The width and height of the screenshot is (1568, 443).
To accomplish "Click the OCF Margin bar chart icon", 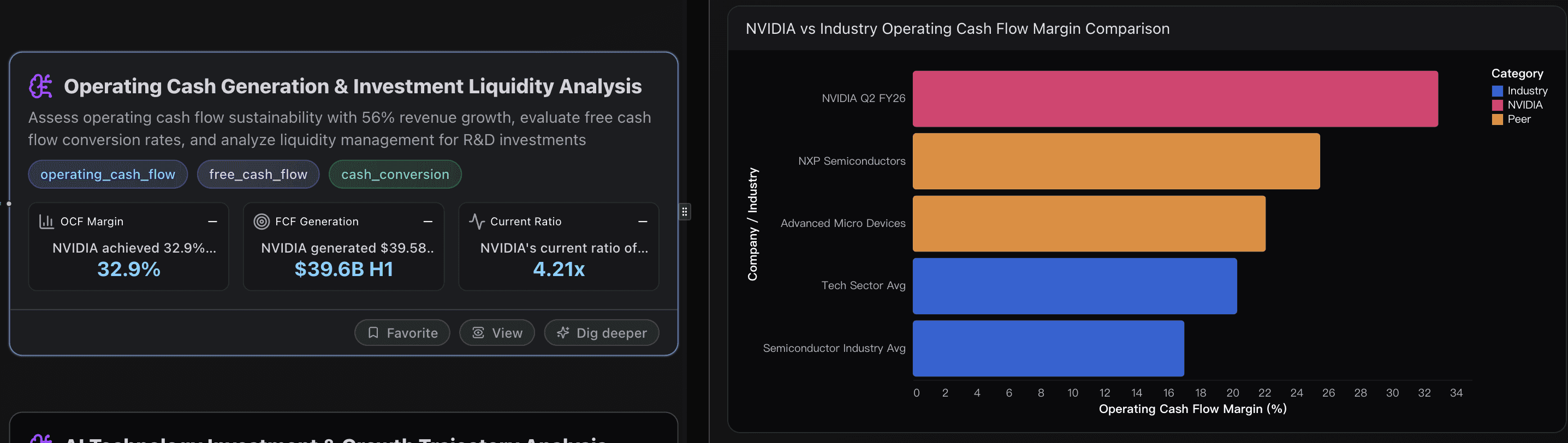I will pyautogui.click(x=46, y=221).
